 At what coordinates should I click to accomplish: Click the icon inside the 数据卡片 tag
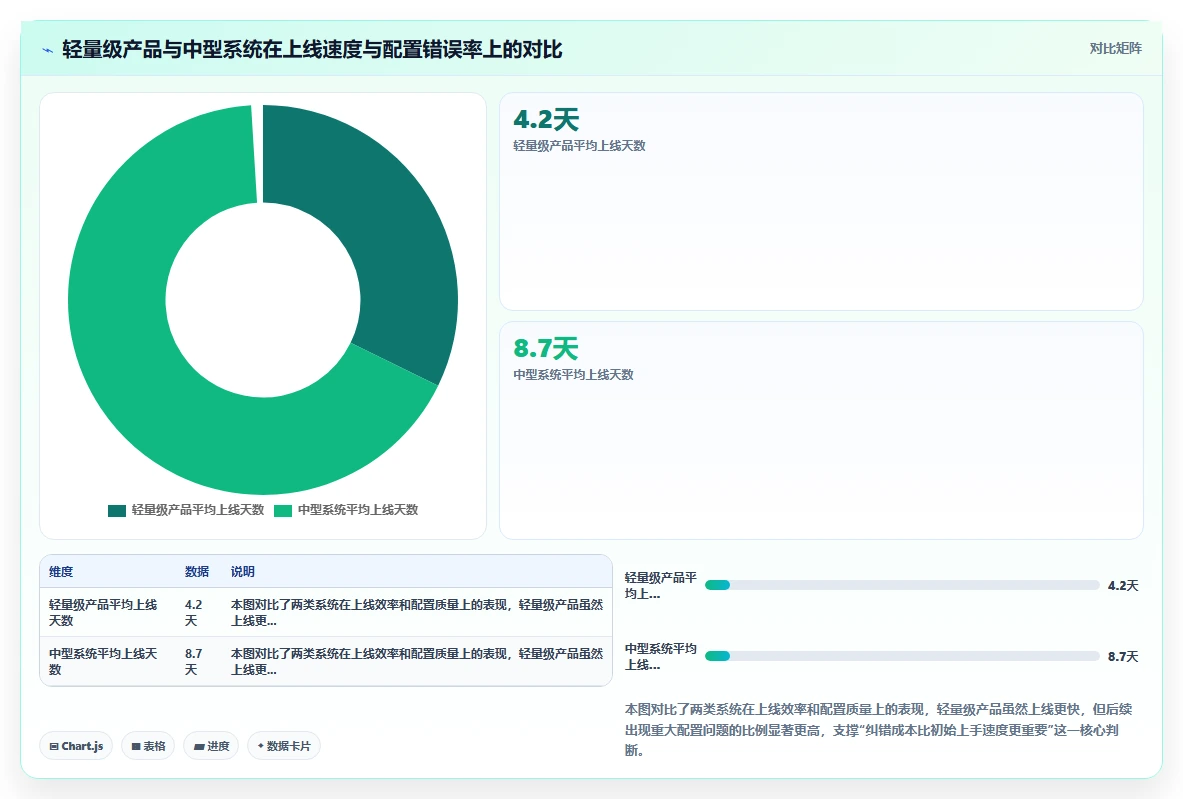coord(260,746)
